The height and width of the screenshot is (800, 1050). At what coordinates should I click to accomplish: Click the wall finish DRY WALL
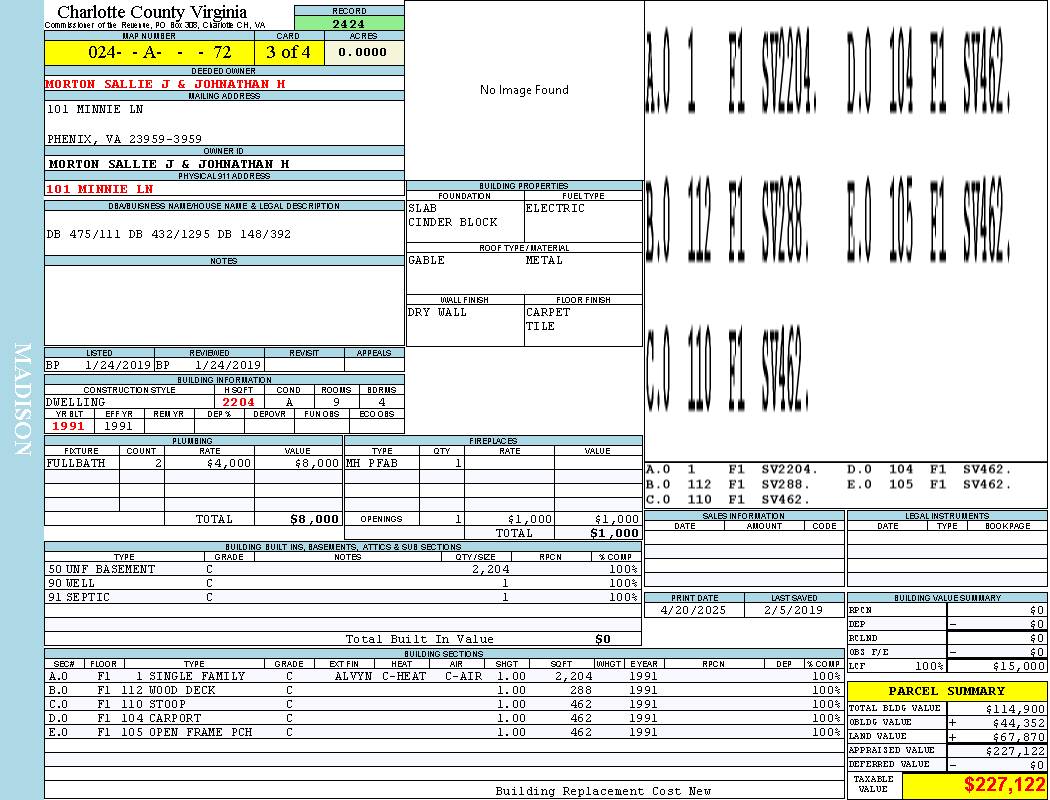(x=437, y=313)
